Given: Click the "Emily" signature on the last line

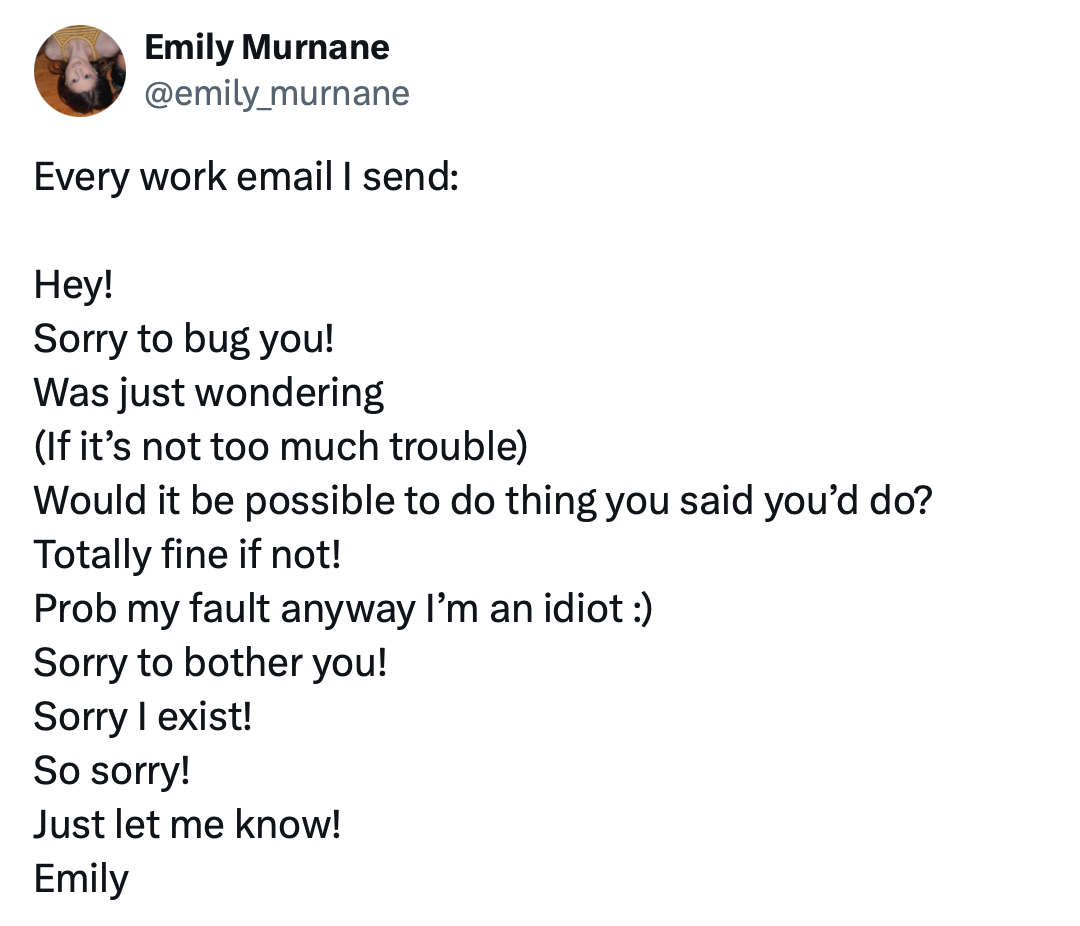Looking at the screenshot, I should click(82, 879).
